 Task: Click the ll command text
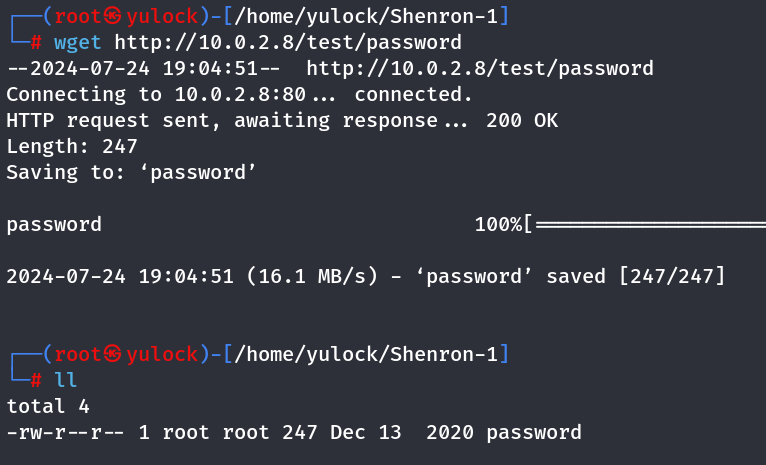pyautogui.click(x=66, y=380)
